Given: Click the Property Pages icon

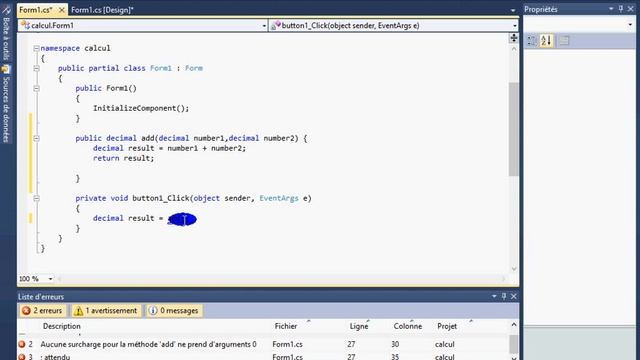Looking at the screenshot, I should point(564,40).
